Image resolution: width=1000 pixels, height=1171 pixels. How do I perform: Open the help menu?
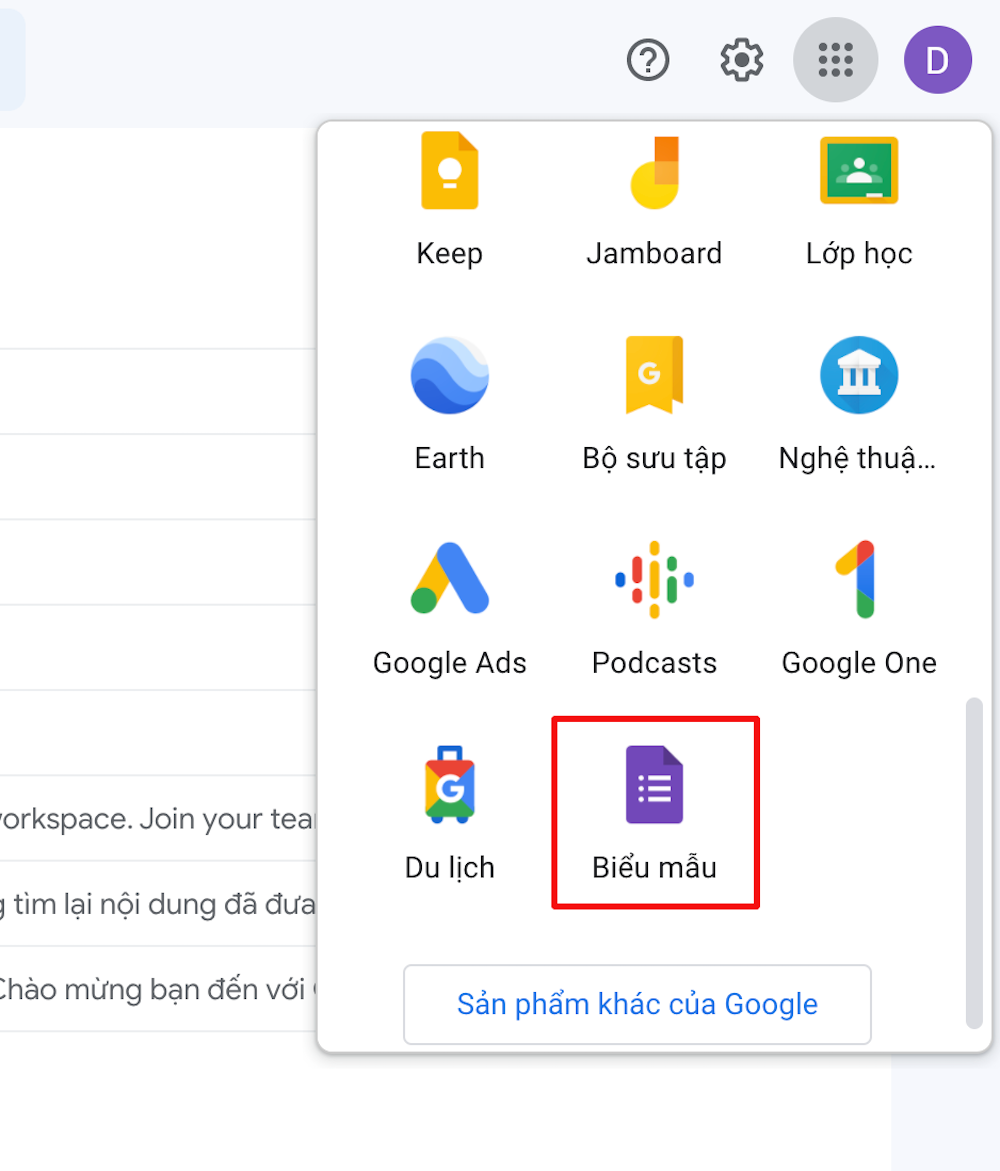[x=647, y=59]
